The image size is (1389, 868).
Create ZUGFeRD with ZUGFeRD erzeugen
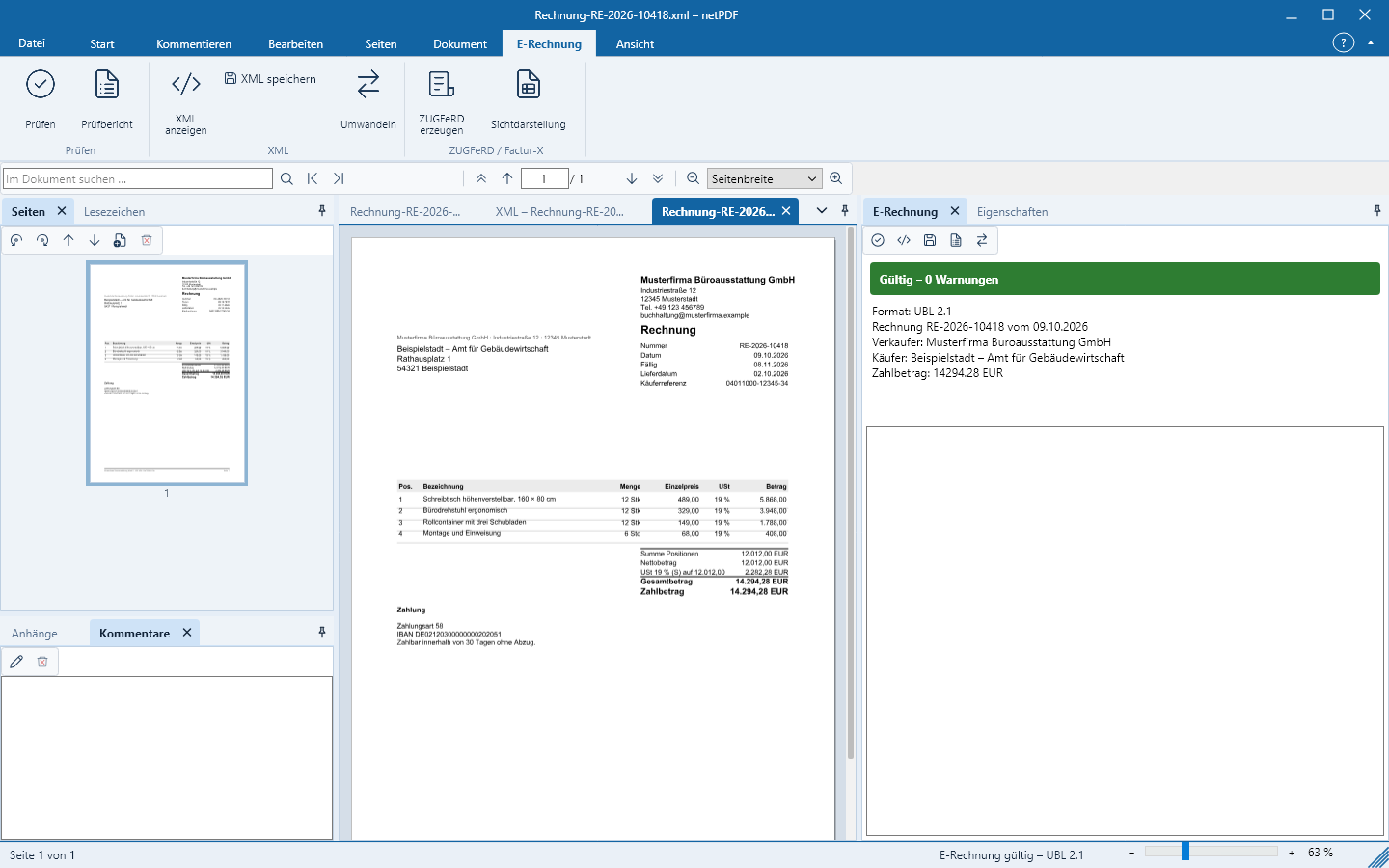(442, 102)
